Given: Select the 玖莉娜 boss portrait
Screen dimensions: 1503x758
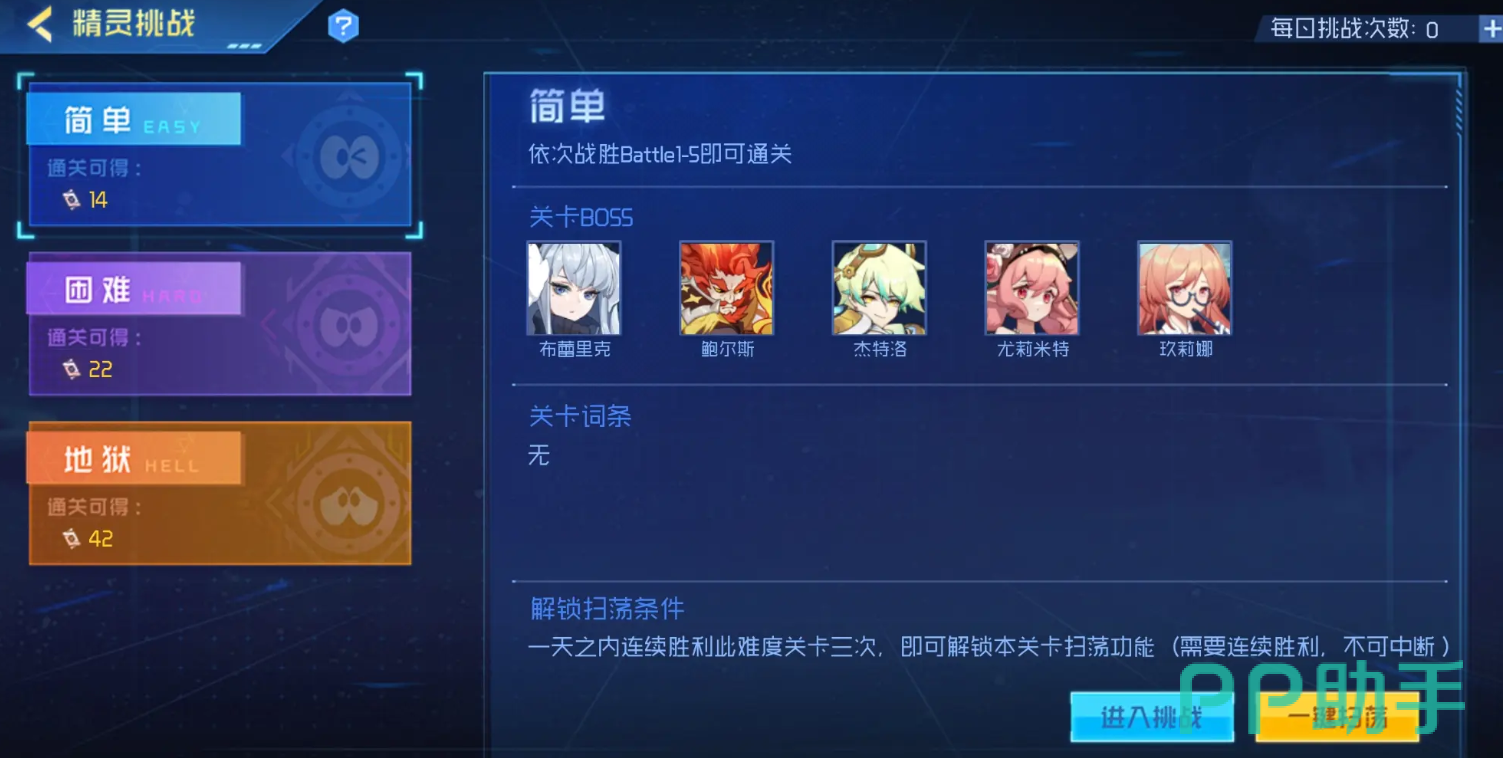Looking at the screenshot, I should 1185,288.
